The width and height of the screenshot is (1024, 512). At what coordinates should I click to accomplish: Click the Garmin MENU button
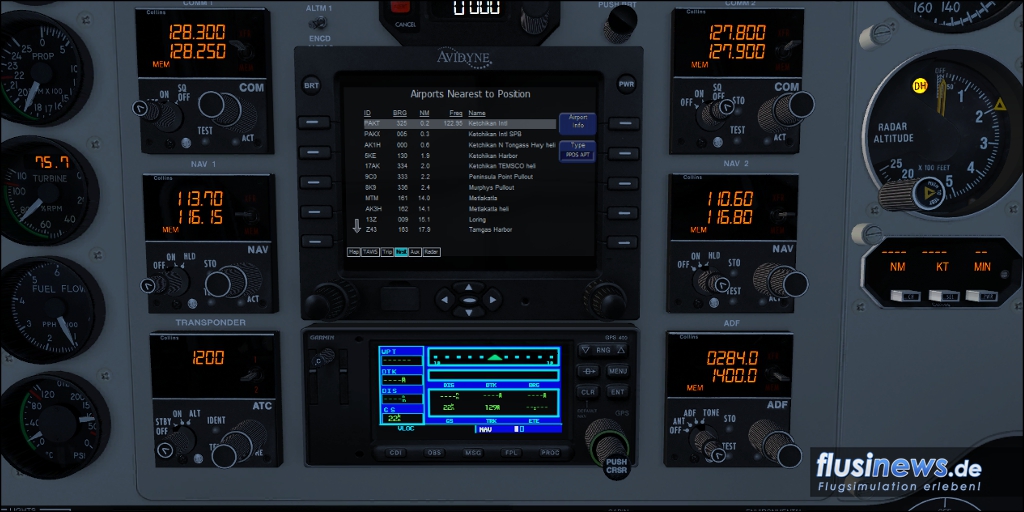click(x=617, y=371)
